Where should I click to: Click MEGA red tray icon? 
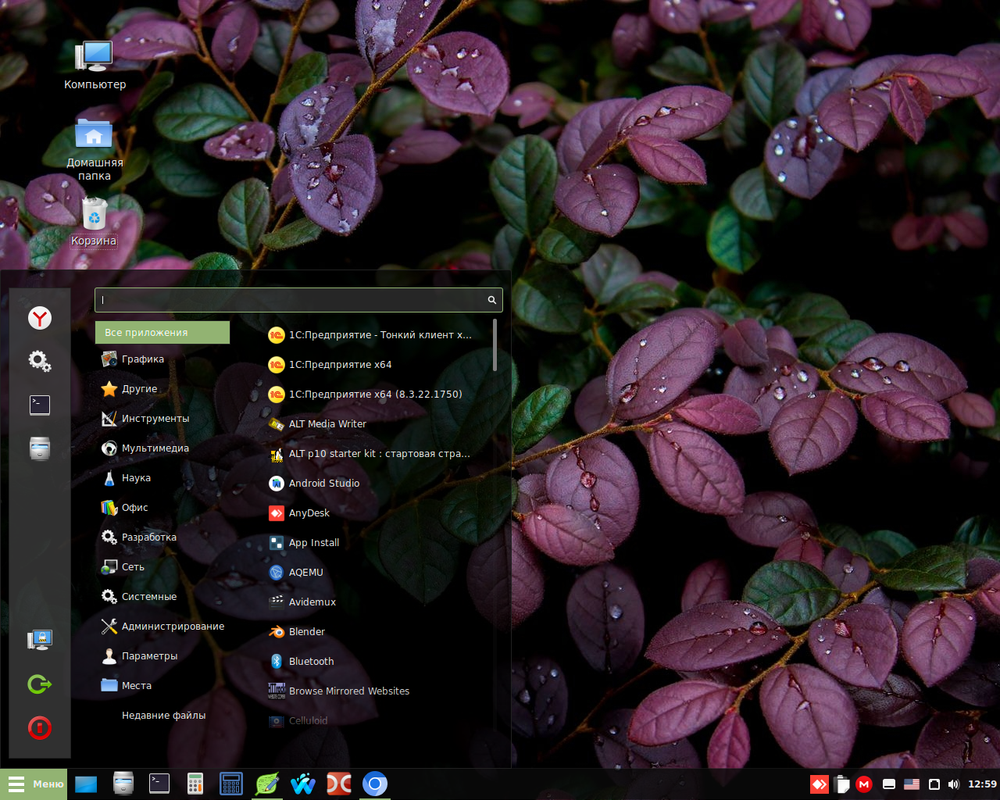tap(864, 784)
